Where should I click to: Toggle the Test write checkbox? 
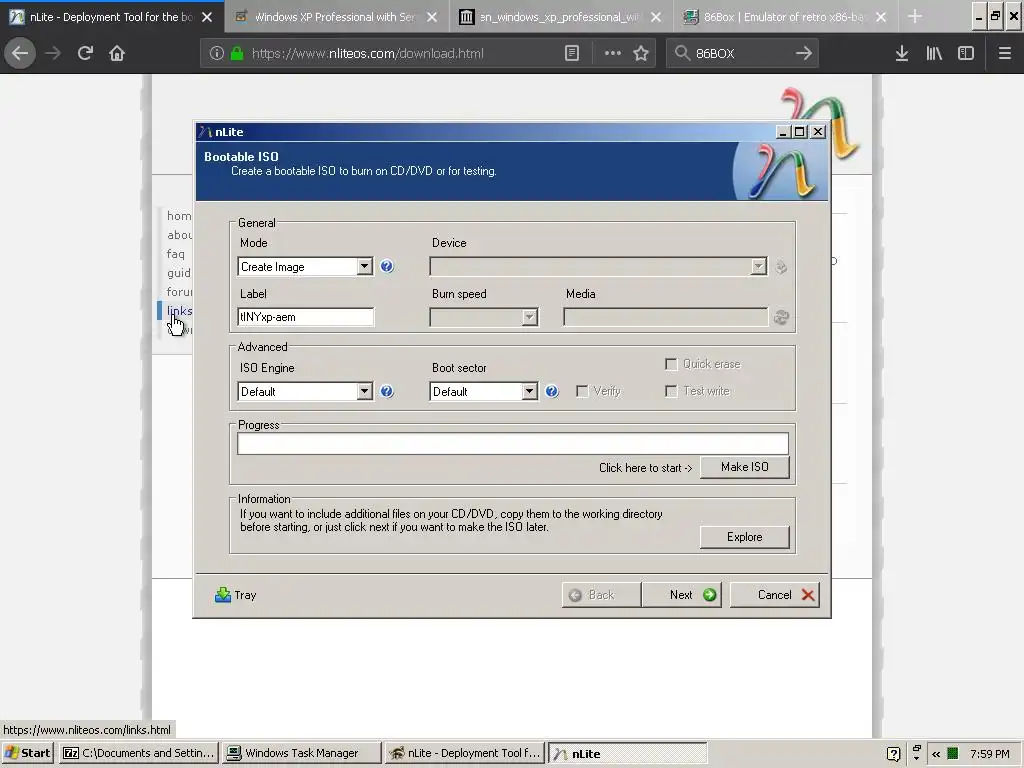671,391
